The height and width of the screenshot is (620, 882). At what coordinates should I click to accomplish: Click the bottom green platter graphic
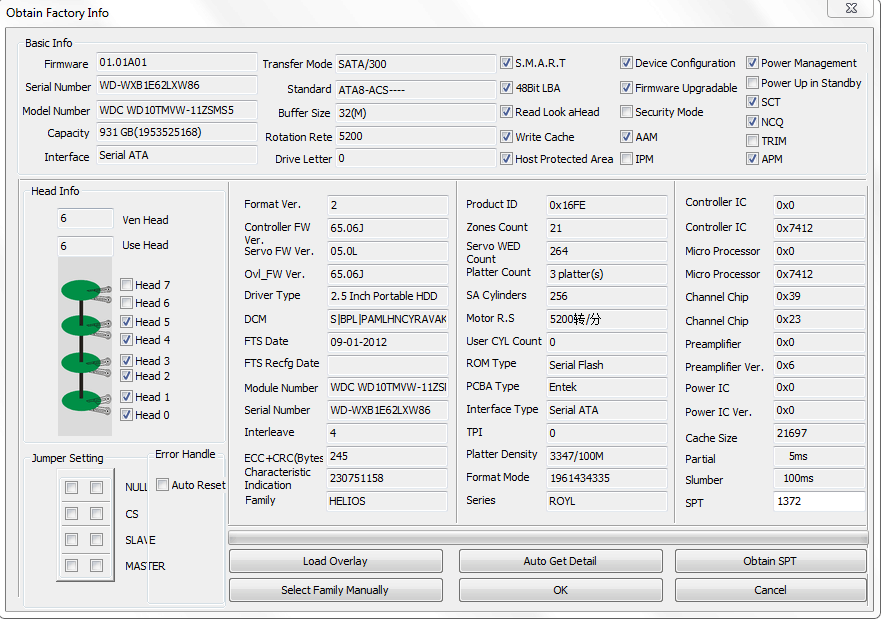81,401
